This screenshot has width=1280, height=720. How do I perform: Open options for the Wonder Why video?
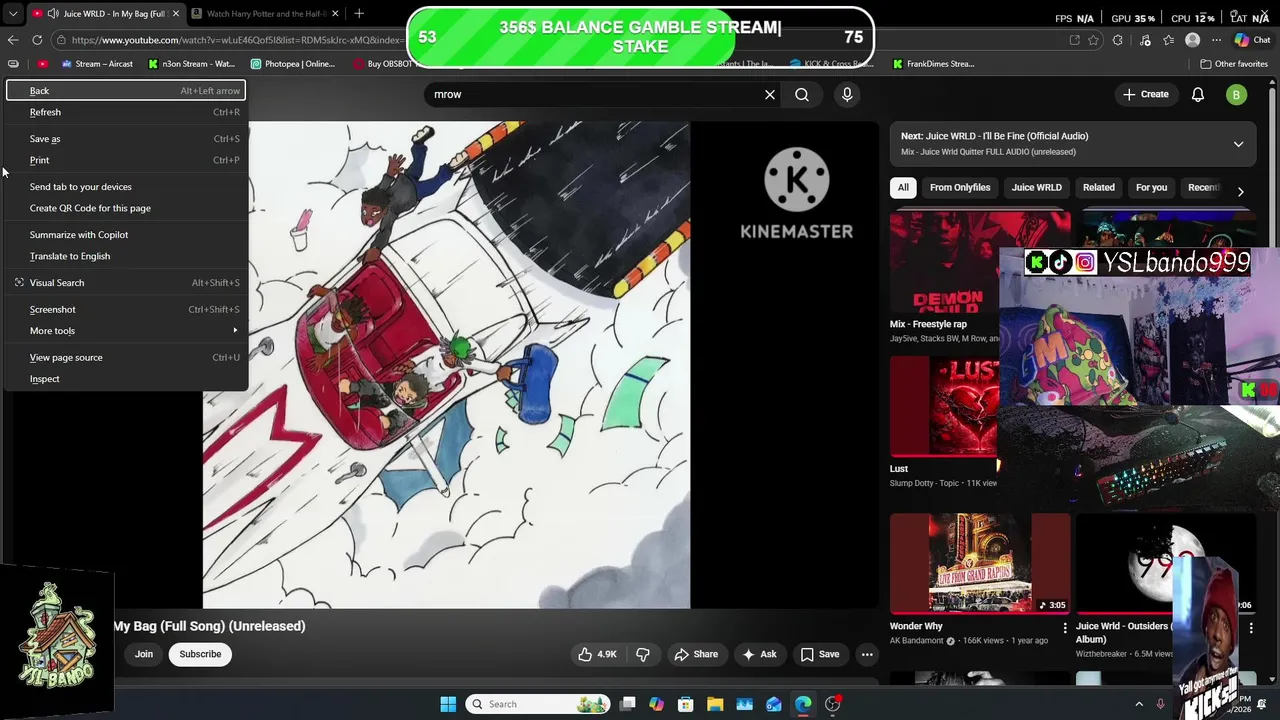[1065, 628]
